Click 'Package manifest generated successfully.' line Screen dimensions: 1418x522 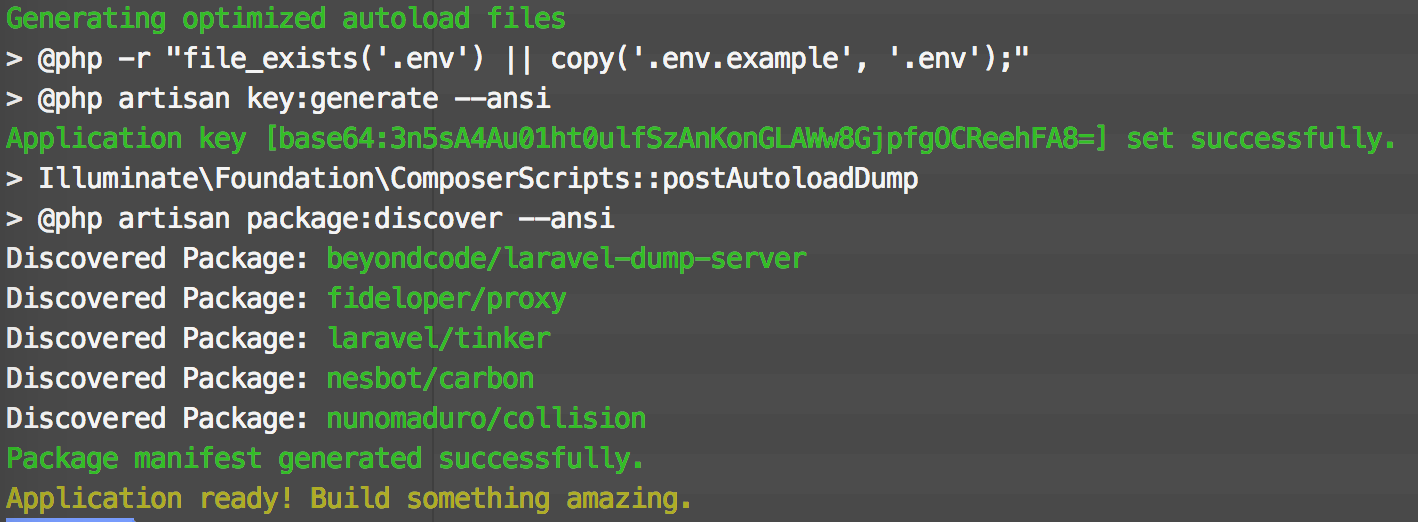(326, 459)
